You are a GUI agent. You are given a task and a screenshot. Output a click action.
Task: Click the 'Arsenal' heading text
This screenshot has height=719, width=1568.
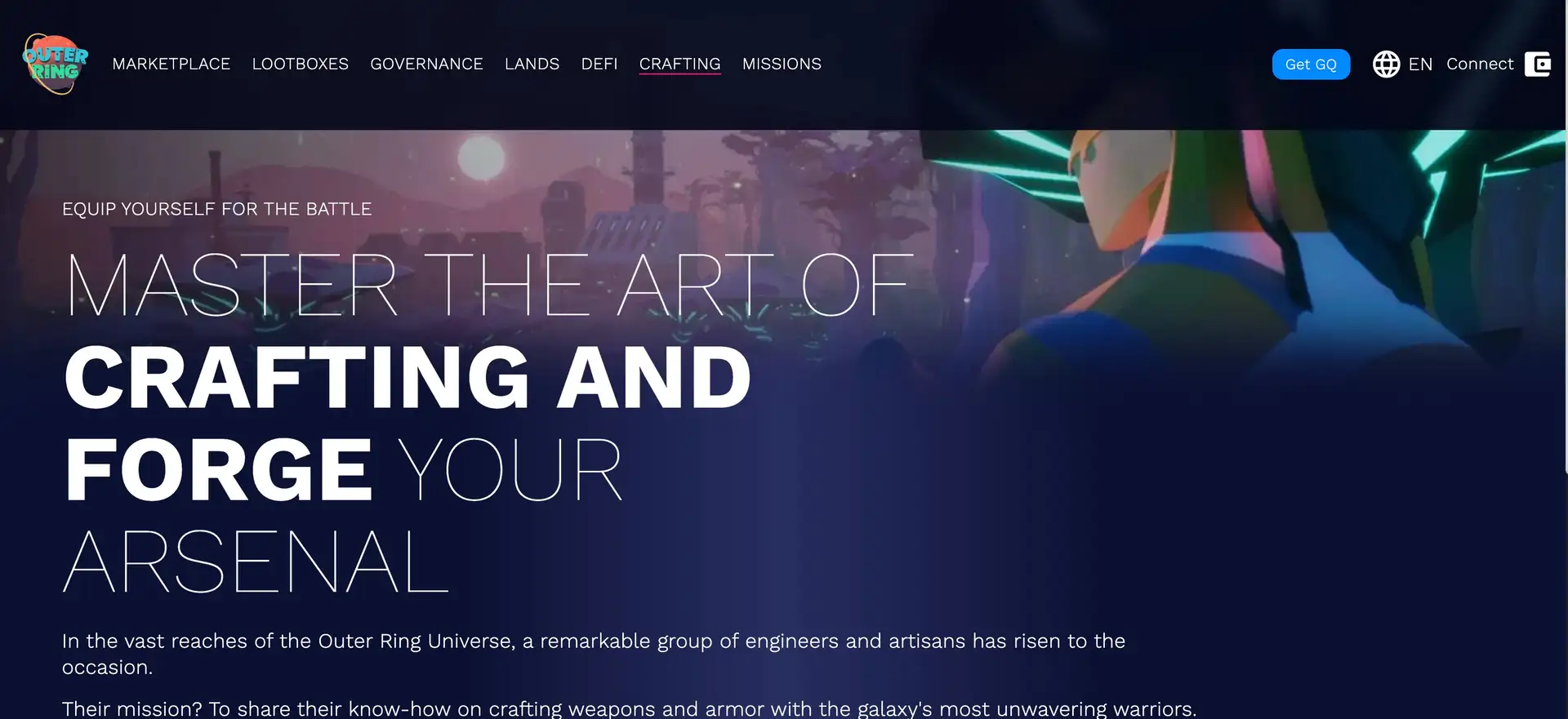[256, 561]
